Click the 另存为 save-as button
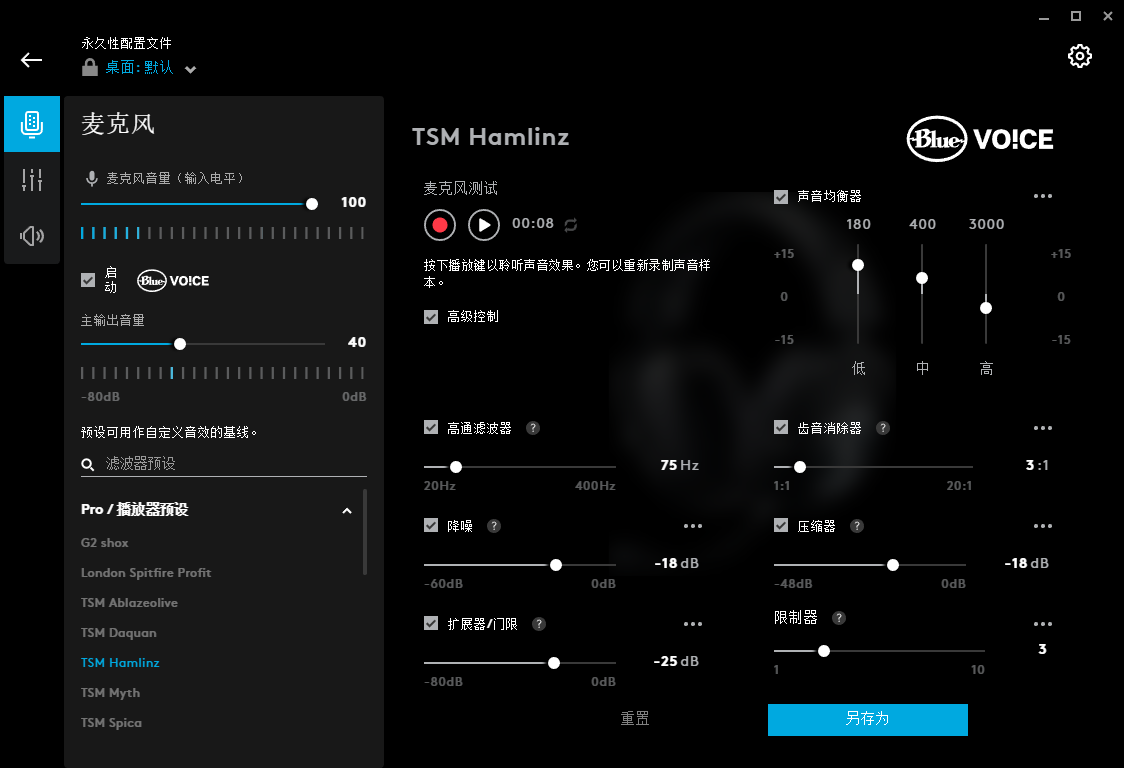The width and height of the screenshot is (1124, 768). [867, 719]
